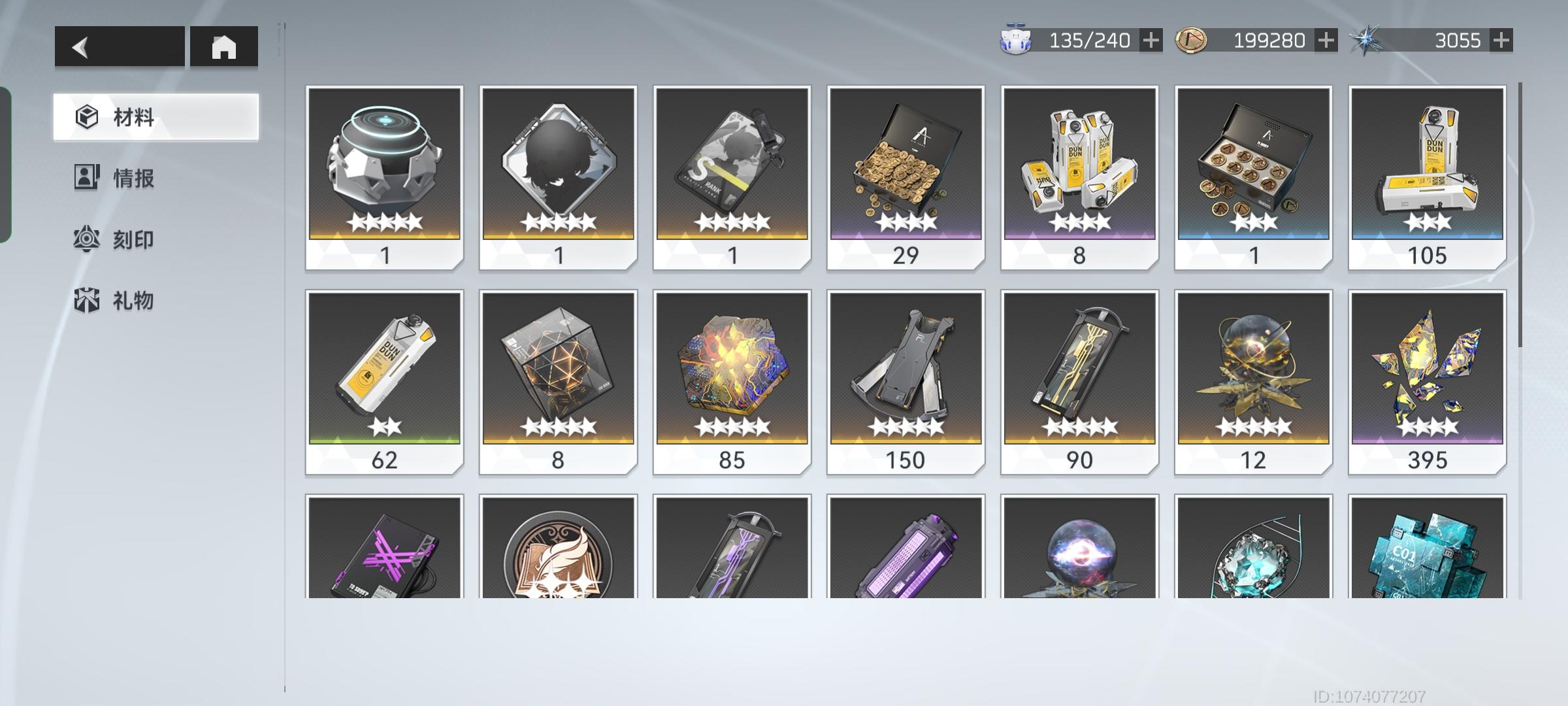
Task: Go back using the arrow button
Action: tap(120, 46)
